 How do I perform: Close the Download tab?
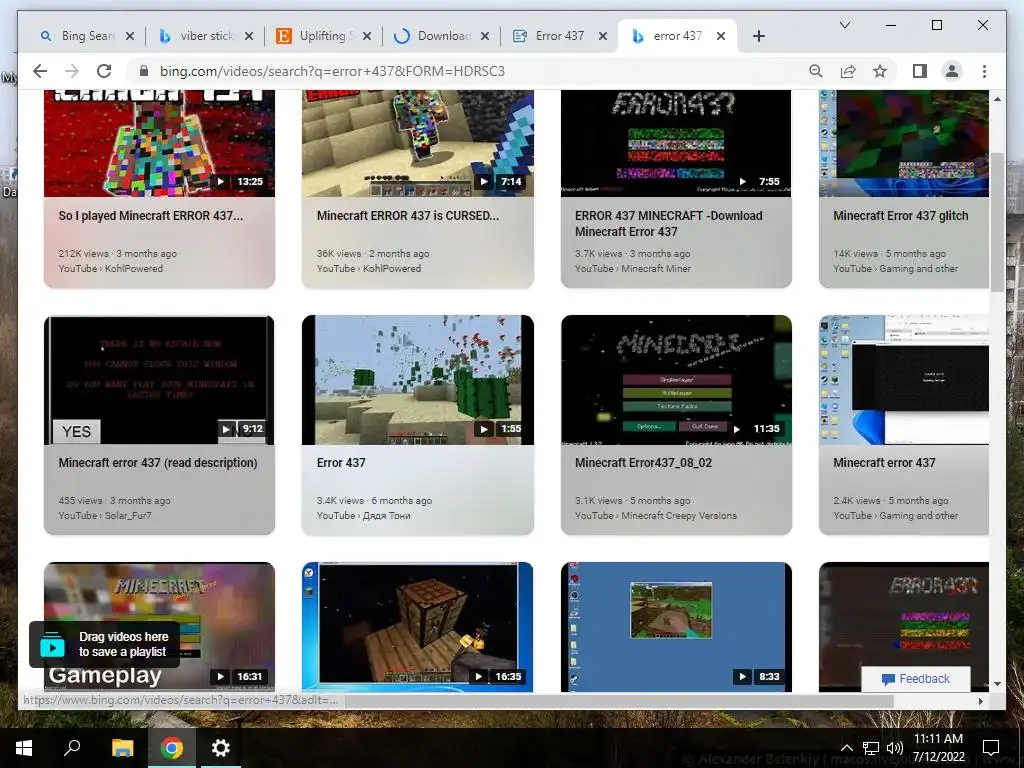tap(485, 36)
